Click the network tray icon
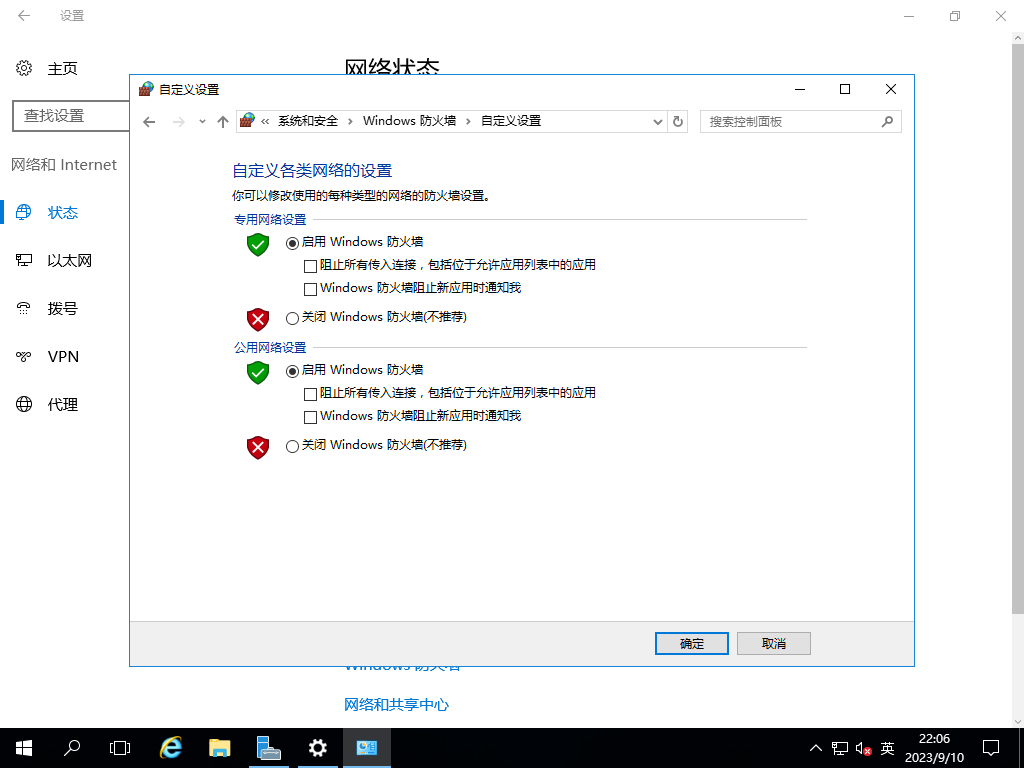 pyautogui.click(x=840, y=748)
